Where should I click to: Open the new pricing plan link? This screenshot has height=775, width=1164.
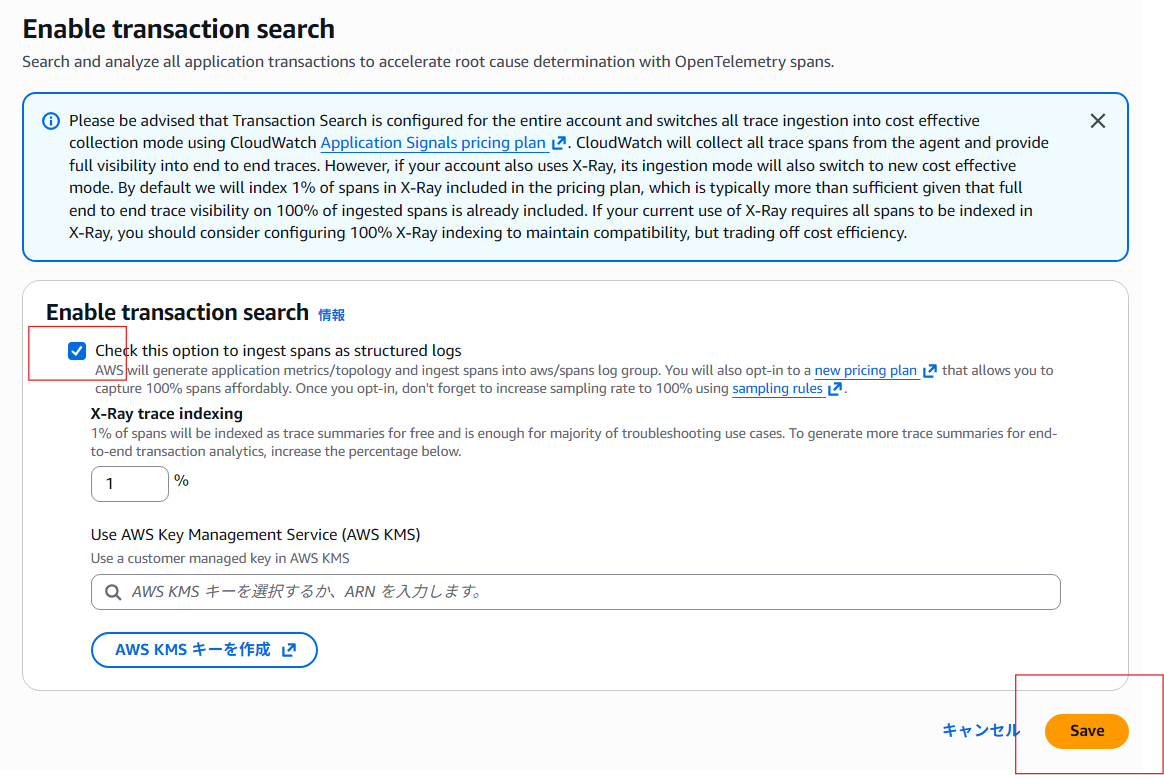(866, 371)
